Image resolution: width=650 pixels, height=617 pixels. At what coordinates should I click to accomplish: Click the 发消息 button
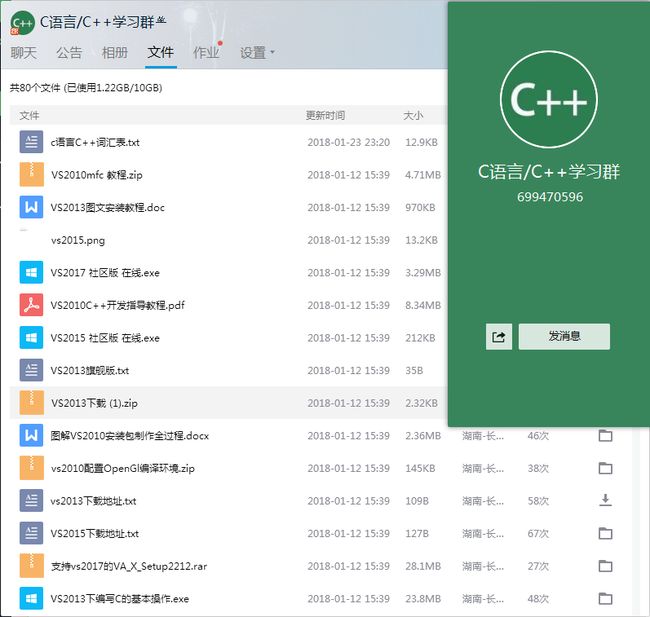click(564, 336)
